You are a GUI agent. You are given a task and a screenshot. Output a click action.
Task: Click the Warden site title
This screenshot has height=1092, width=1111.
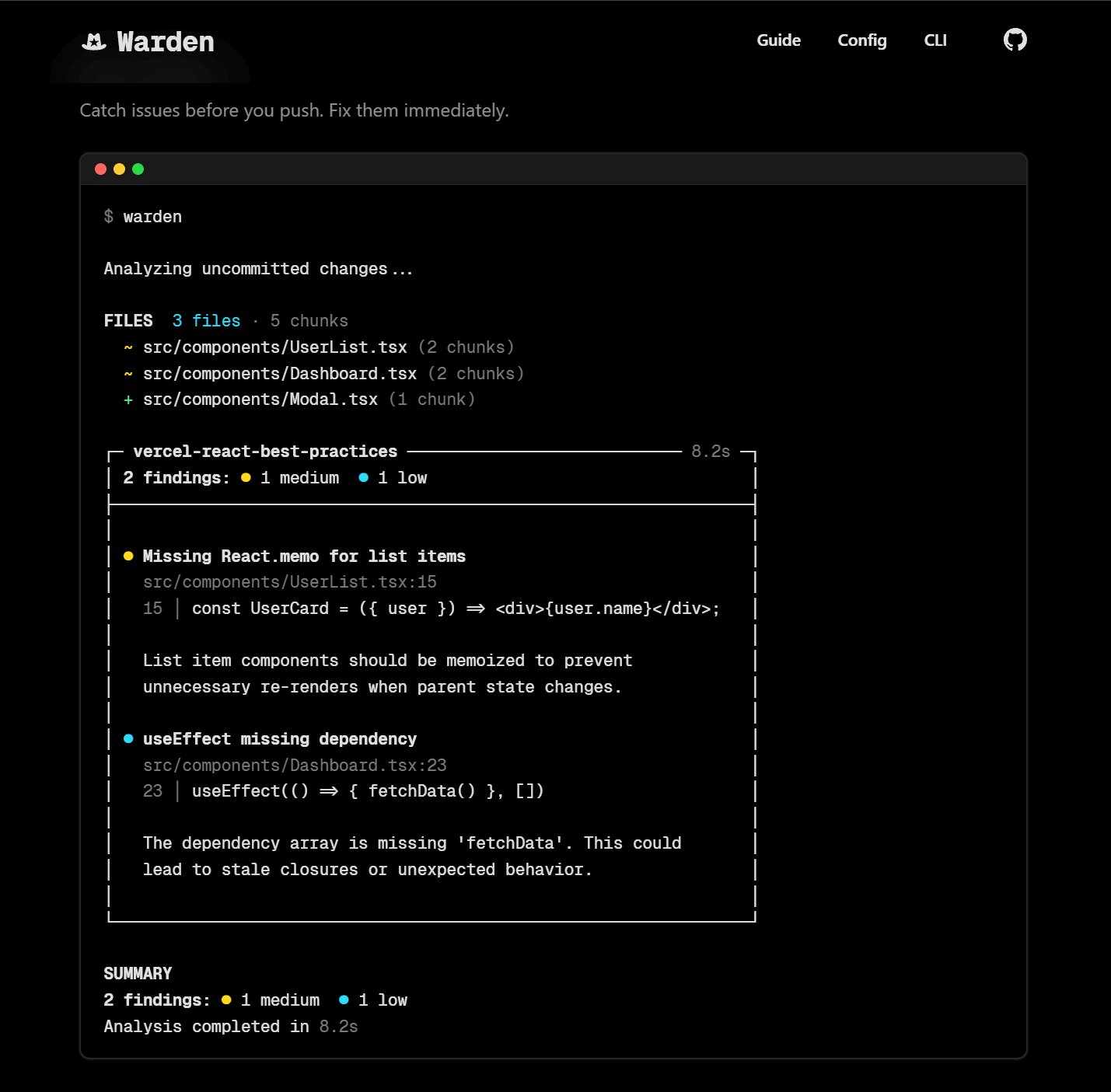[165, 42]
